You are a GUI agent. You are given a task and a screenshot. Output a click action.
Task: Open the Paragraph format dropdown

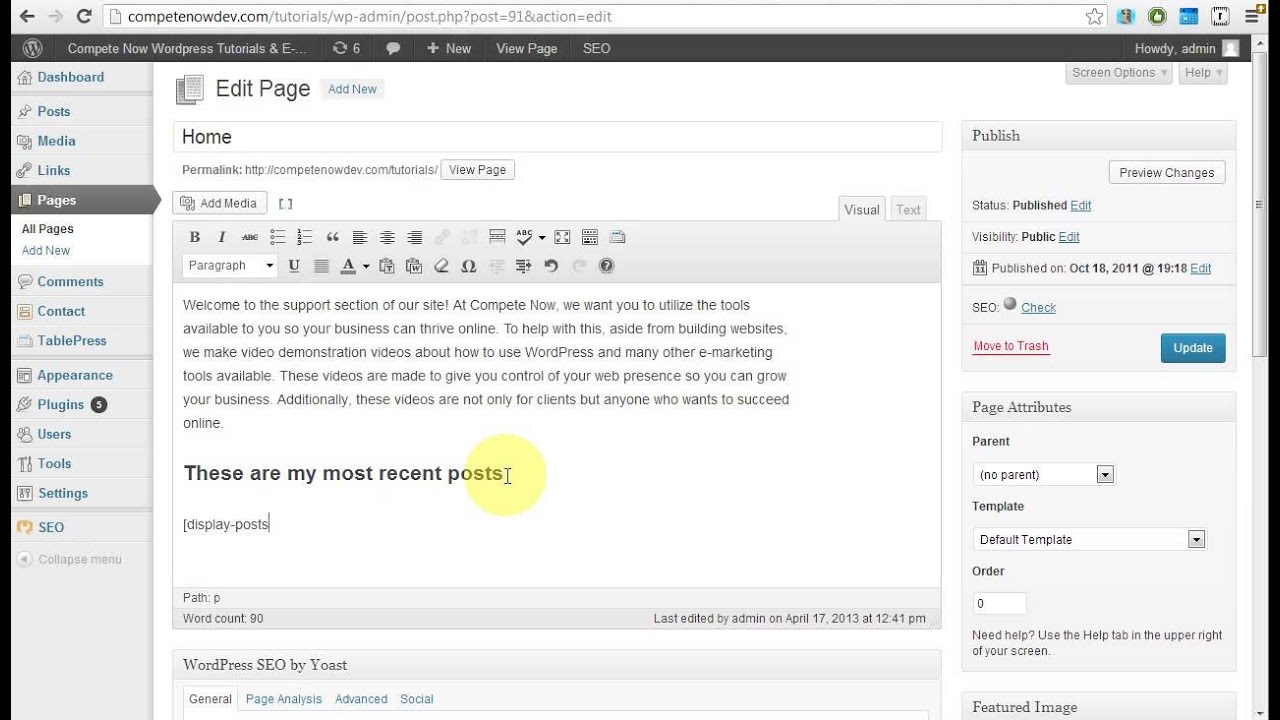[x=230, y=266]
